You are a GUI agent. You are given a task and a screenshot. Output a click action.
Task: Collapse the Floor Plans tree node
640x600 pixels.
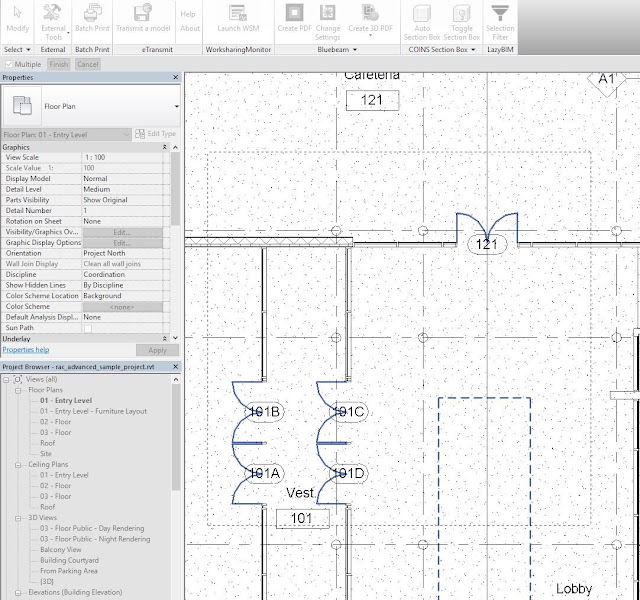(x=18, y=390)
